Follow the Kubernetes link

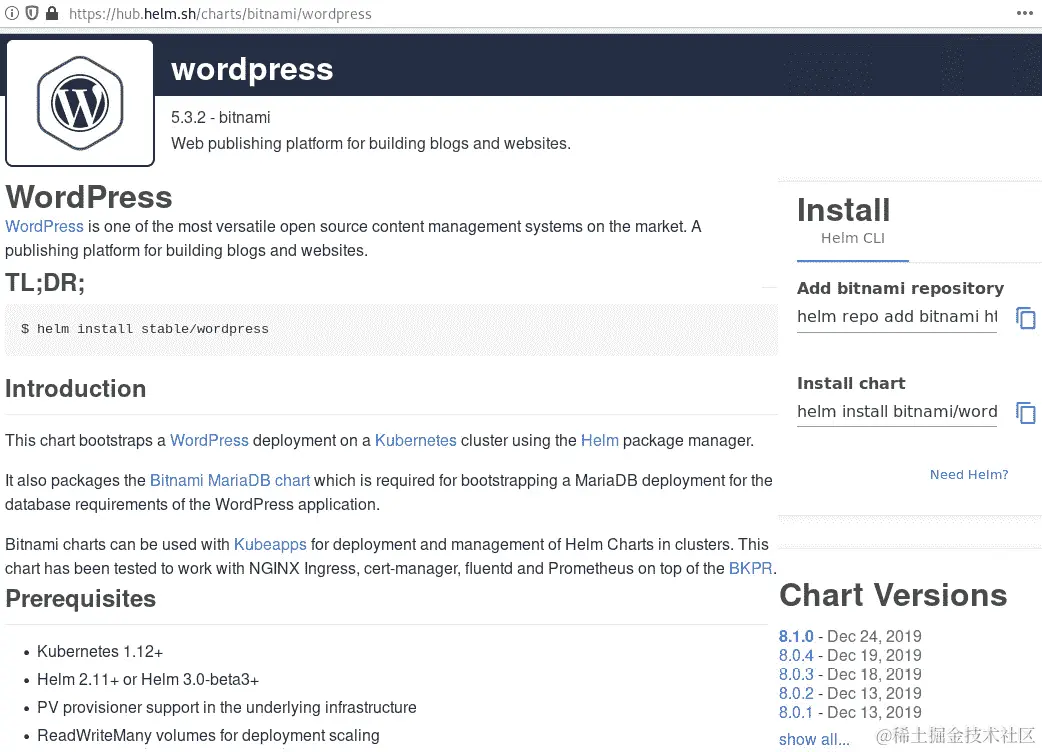click(415, 440)
